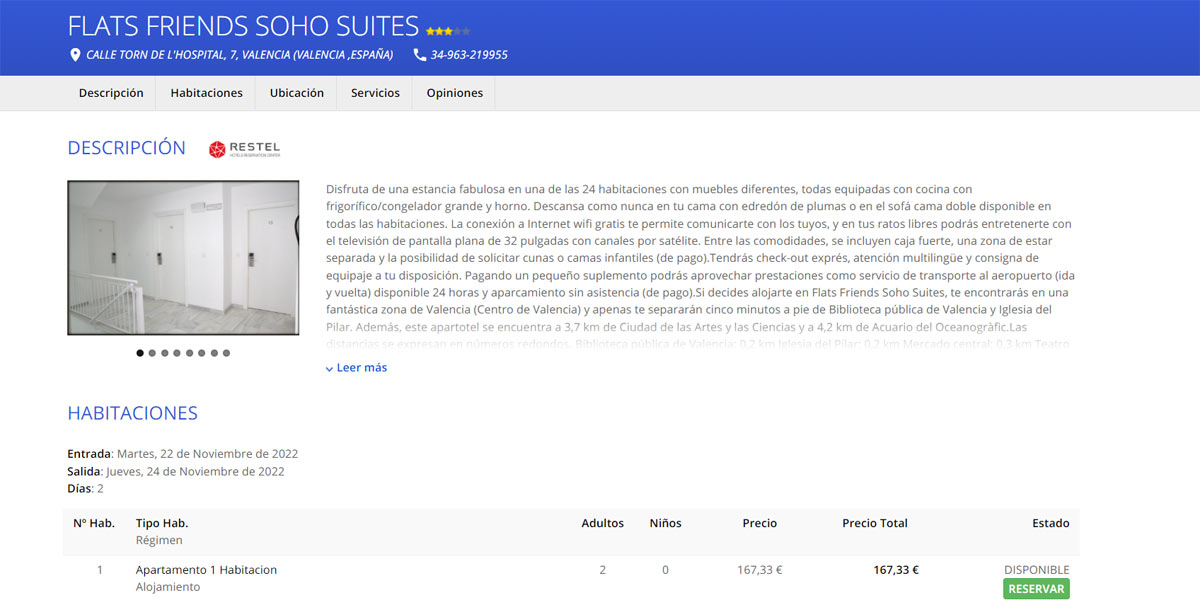Viewport: 1200px width, 600px height.
Task: Click the DESCRIPCIÓN section heading
Action: pos(126,148)
